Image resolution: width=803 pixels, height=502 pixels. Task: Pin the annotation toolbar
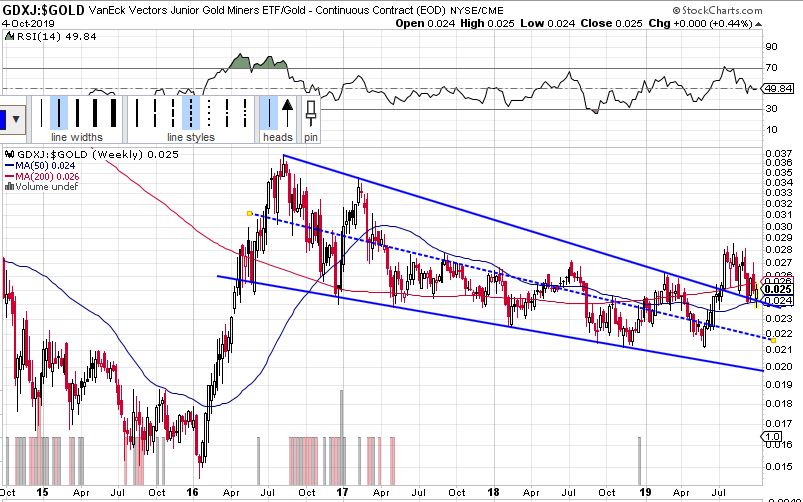(x=311, y=113)
